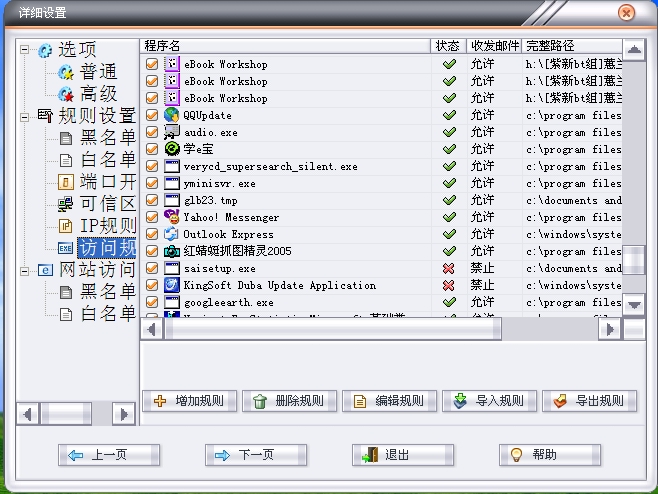This screenshot has height=494, width=658.
Task: Click the 普通 gear icon in tree
Action: coord(66,72)
